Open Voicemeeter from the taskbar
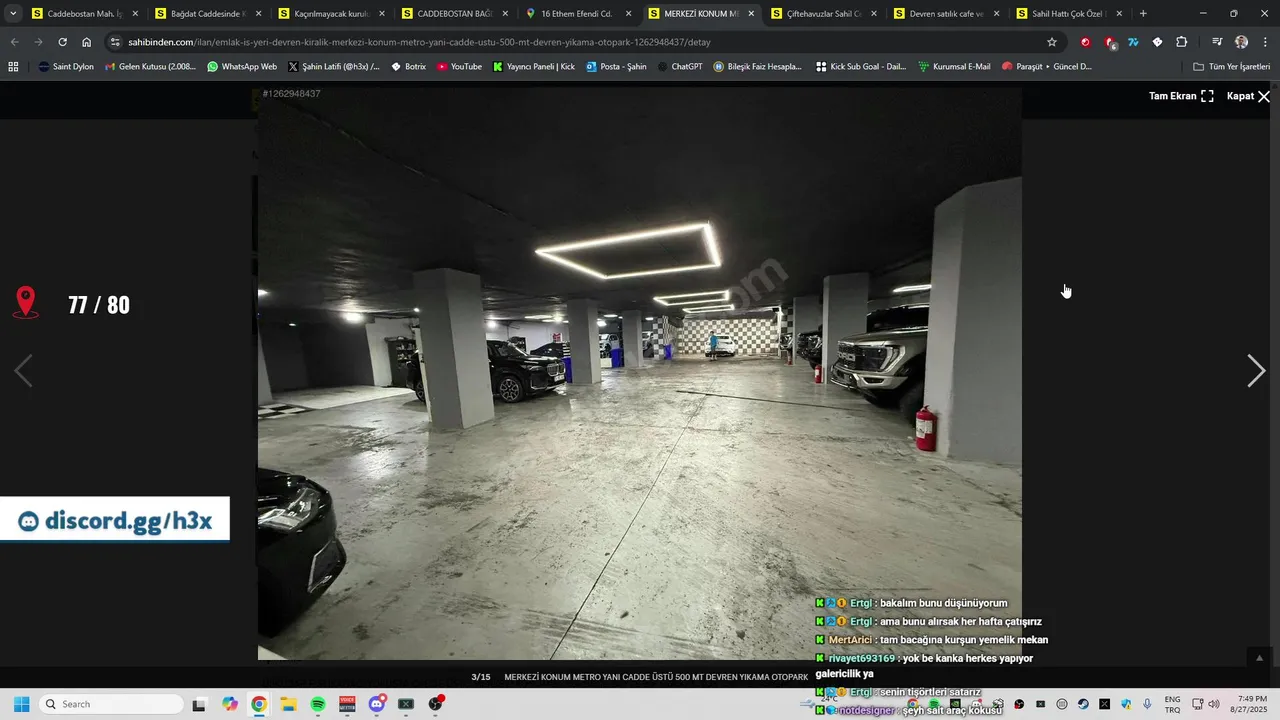Viewport: 1280px width, 720px height. click(x=347, y=704)
